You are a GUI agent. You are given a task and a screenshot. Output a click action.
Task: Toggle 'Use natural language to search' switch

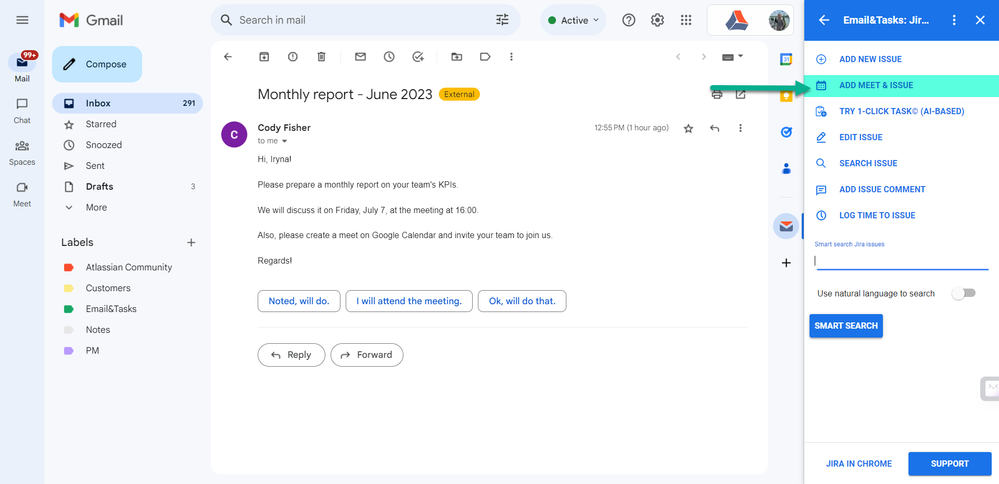coord(963,293)
